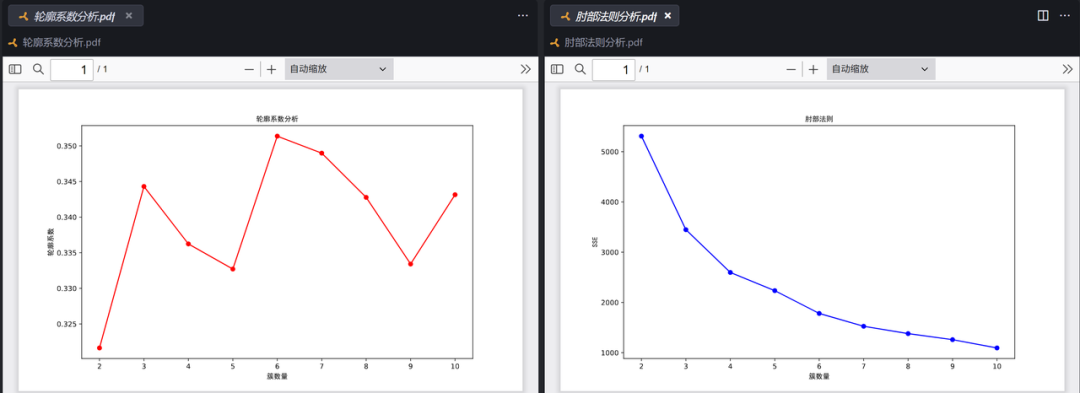Image resolution: width=1080 pixels, height=393 pixels.
Task: Open find search in right PDF viewer
Action: pos(581,69)
